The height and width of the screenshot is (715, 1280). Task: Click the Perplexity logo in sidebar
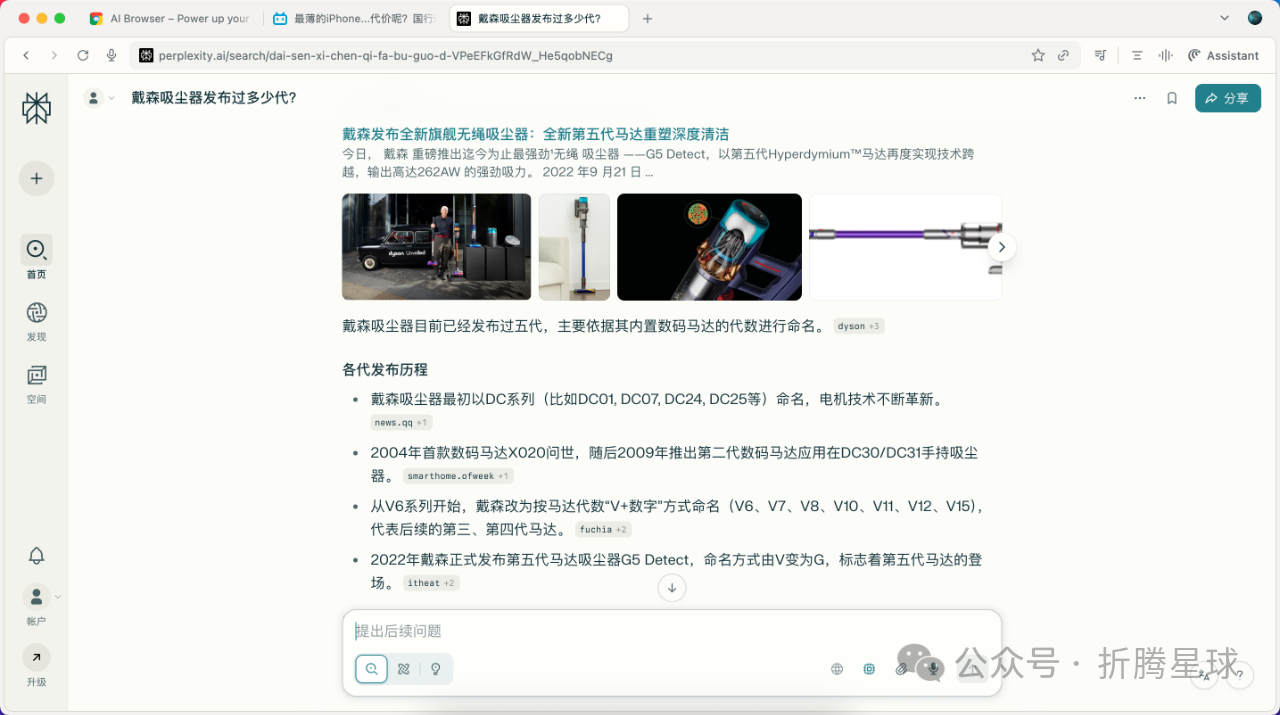[x=36, y=108]
